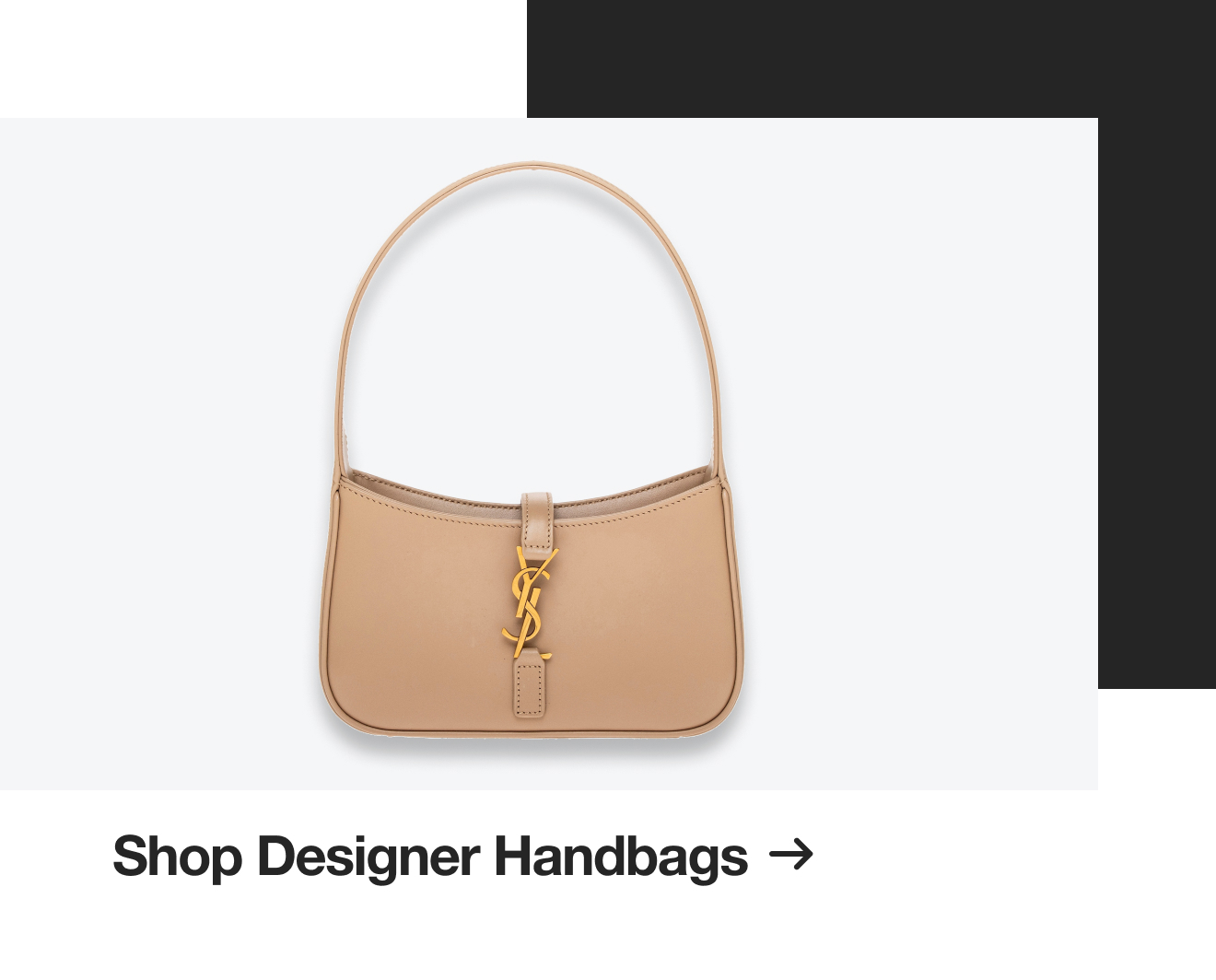1216x980 pixels.
Task: Click the light gray banner background left of bag
Action: tap(157, 453)
